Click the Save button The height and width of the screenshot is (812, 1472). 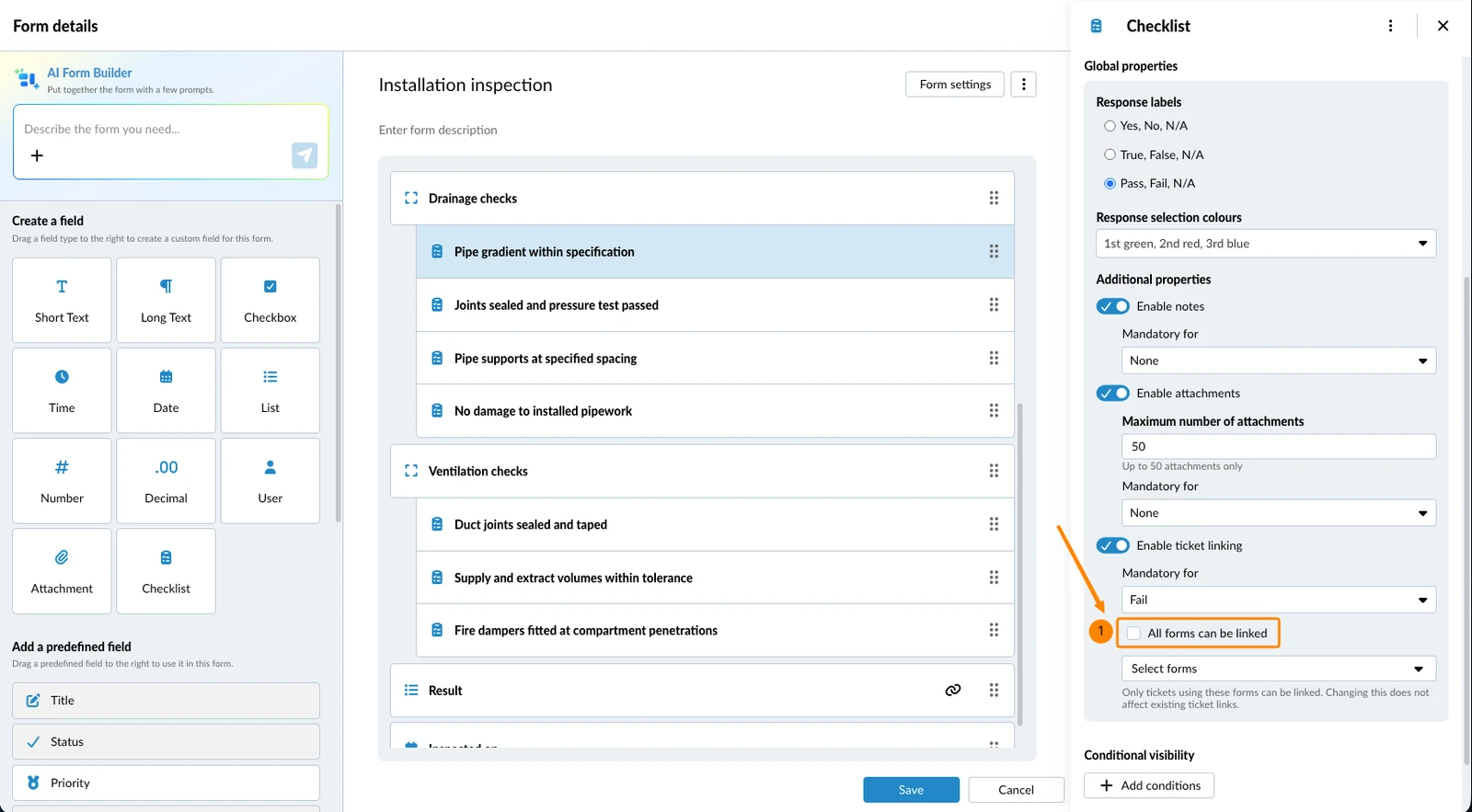point(911,790)
